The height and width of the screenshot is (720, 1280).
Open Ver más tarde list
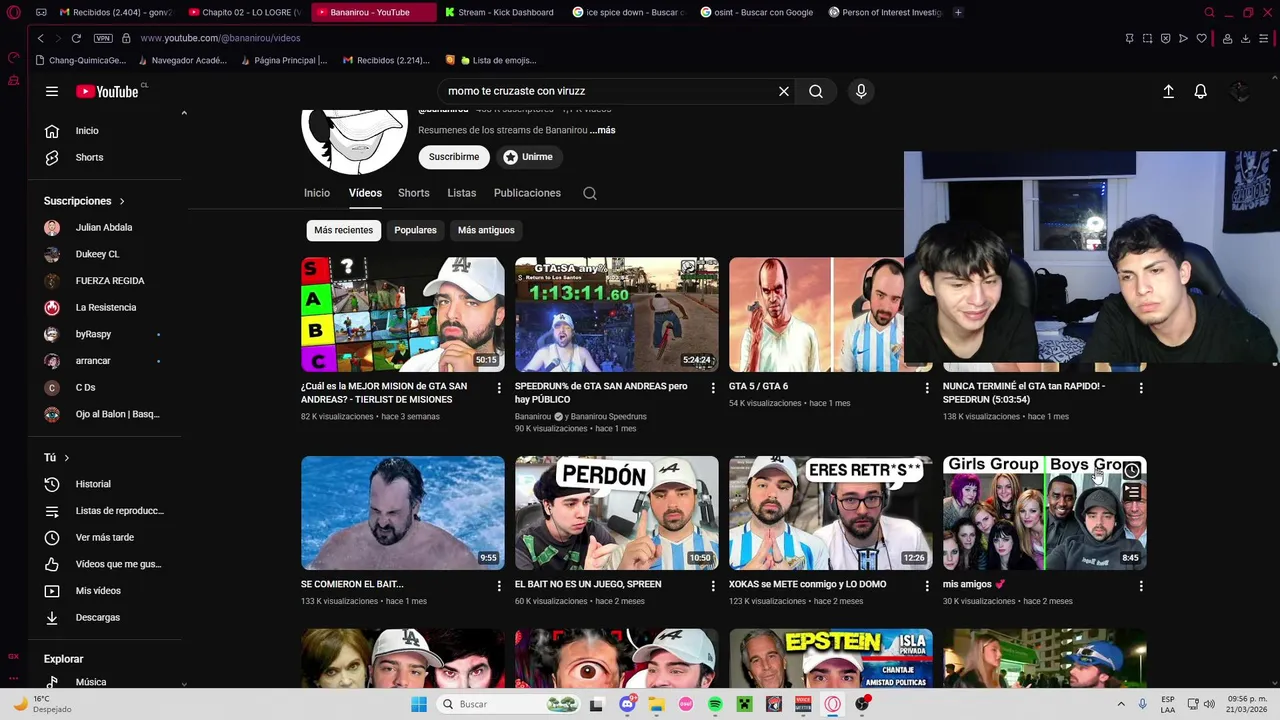point(104,537)
